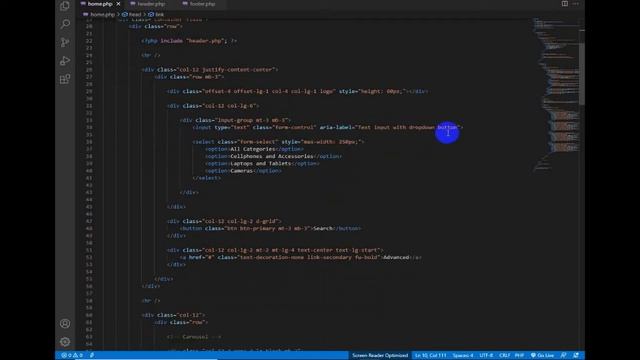Click the 'Cameras' option text
The width and height of the screenshot is (640, 360).
pyautogui.click(x=242, y=171)
